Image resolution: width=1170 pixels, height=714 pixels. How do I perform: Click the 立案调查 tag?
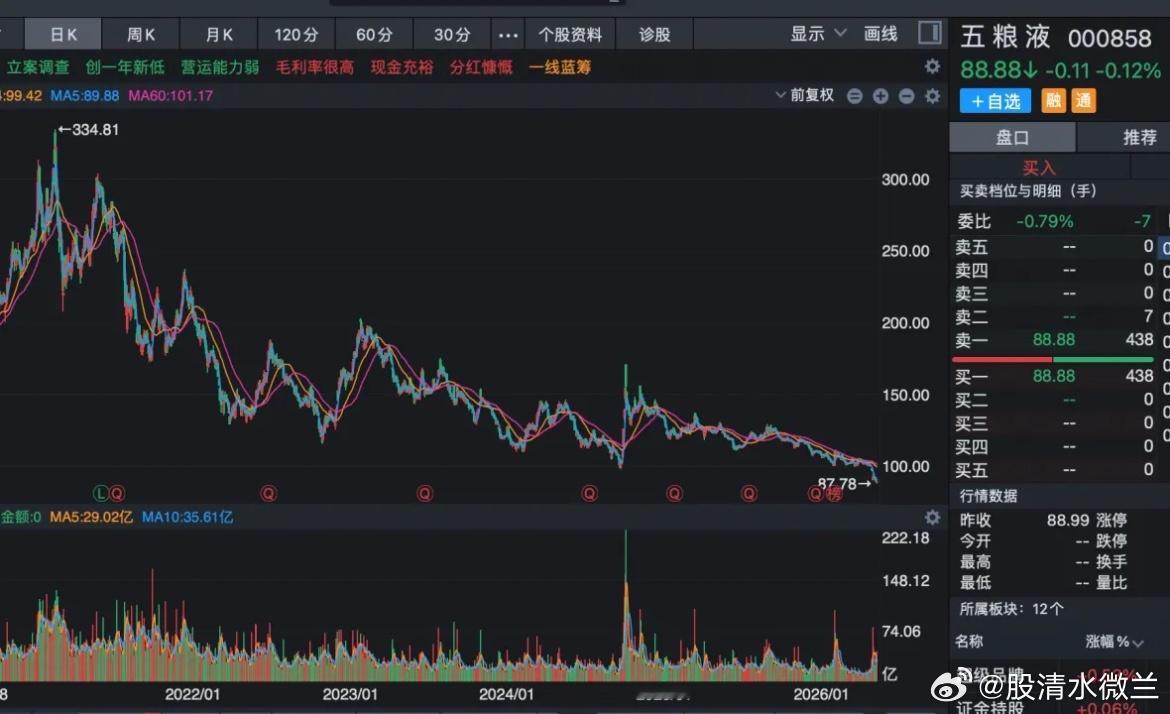pos(38,67)
